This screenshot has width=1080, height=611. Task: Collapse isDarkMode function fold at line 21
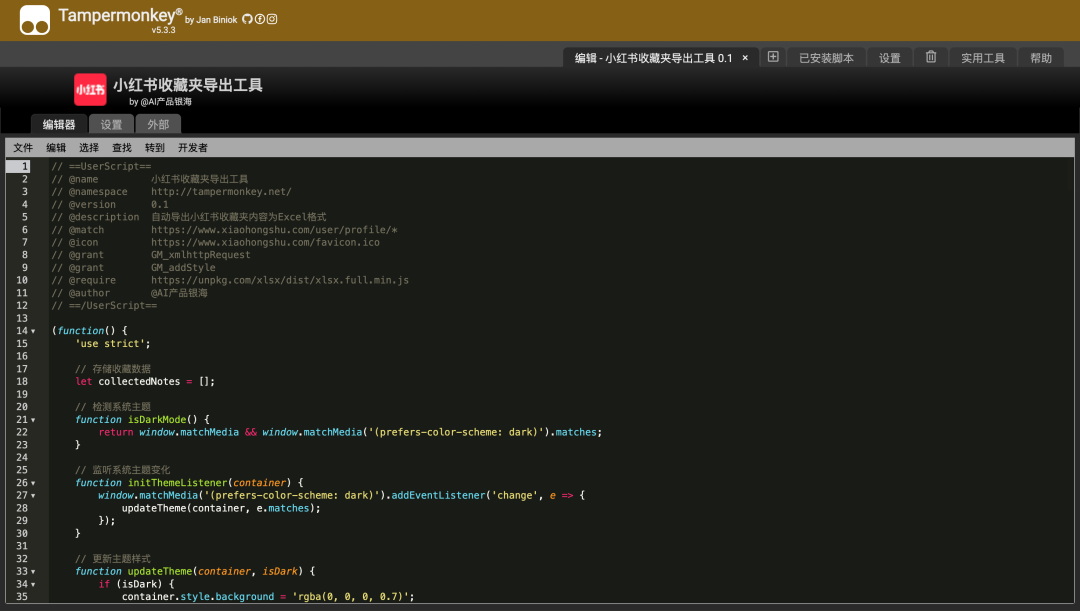tap(33, 420)
